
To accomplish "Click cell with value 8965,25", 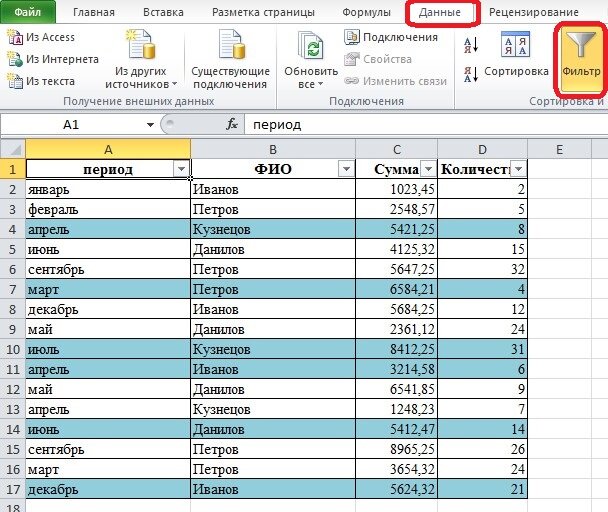I will 396,449.
